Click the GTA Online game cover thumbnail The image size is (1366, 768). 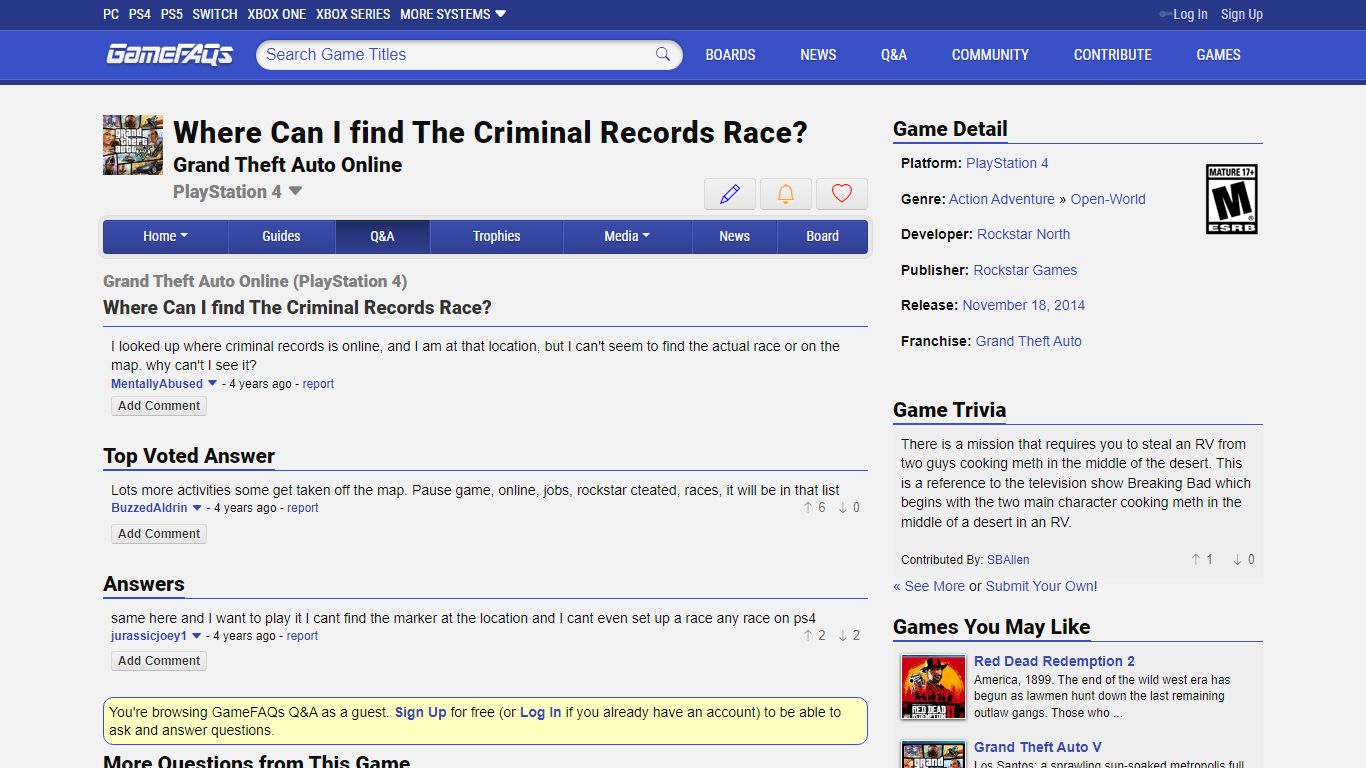pos(133,145)
